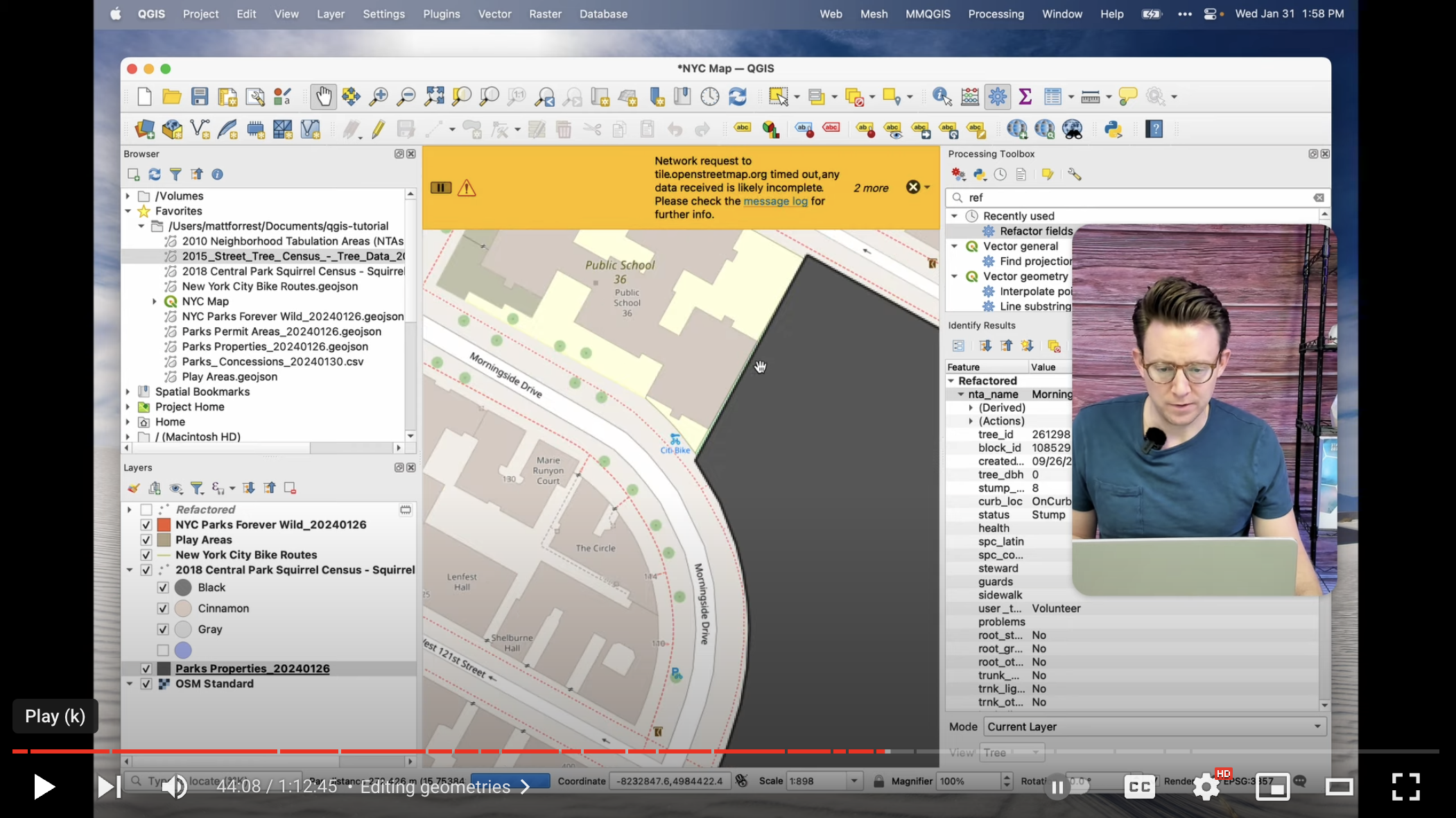Click the Zoom Out magnifier tool
Image resolution: width=1456 pixels, height=818 pixels.
[x=406, y=96]
